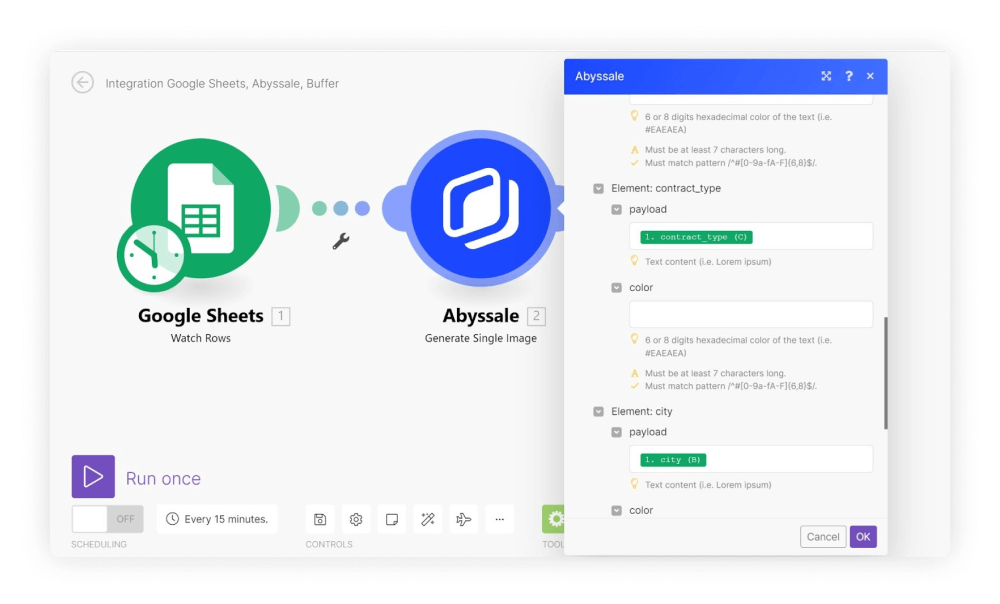
Task: Confirm with the OK button
Action: pos(863,536)
